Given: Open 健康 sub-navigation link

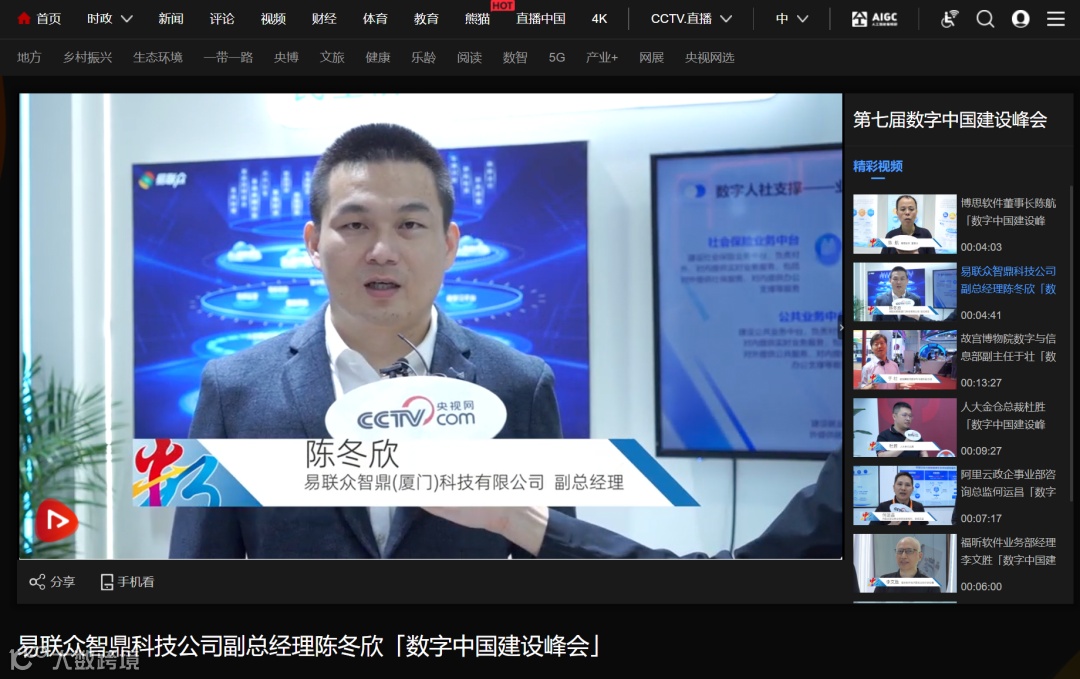Looking at the screenshot, I should [x=377, y=57].
